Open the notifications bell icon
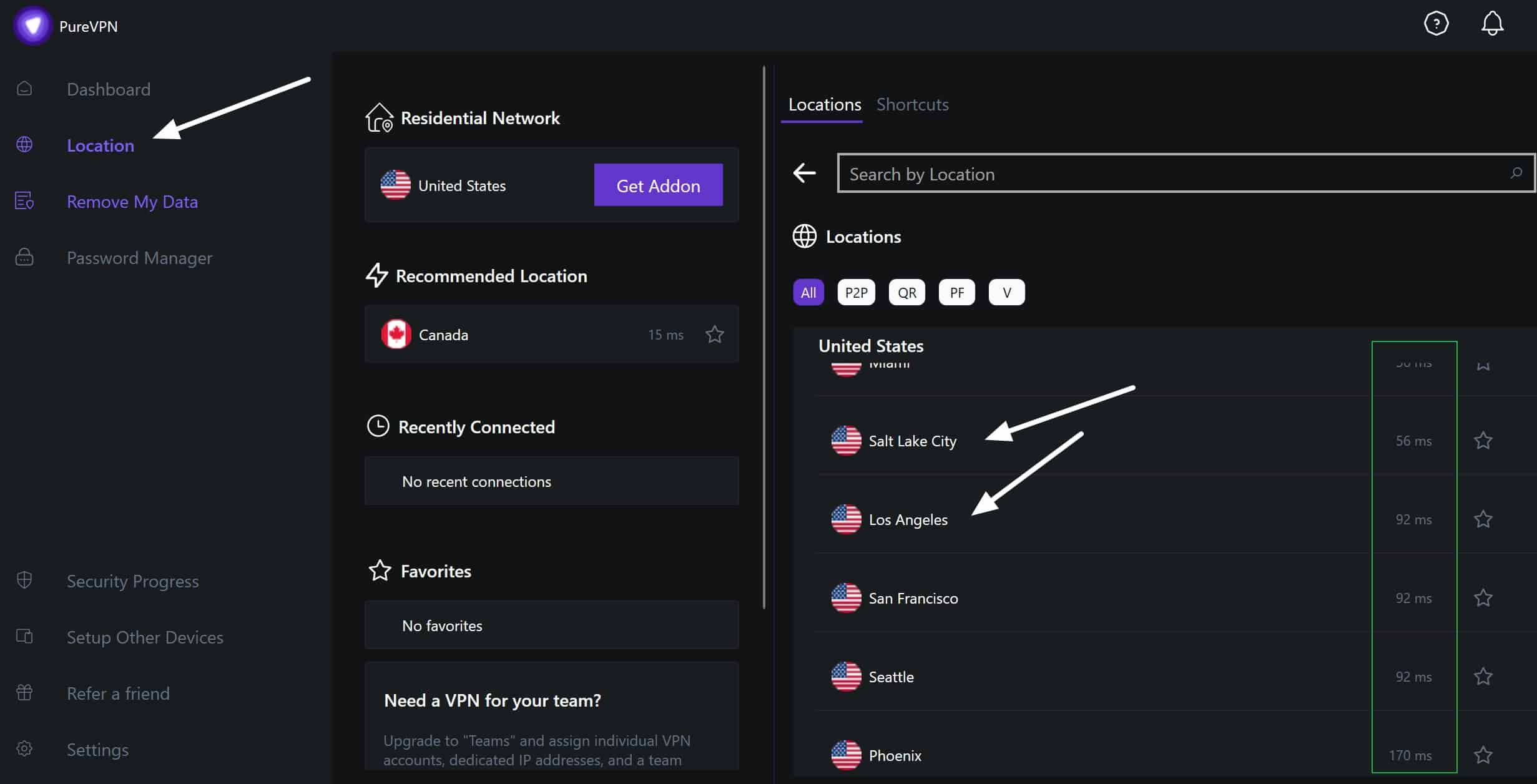The image size is (1537, 784). (1492, 24)
